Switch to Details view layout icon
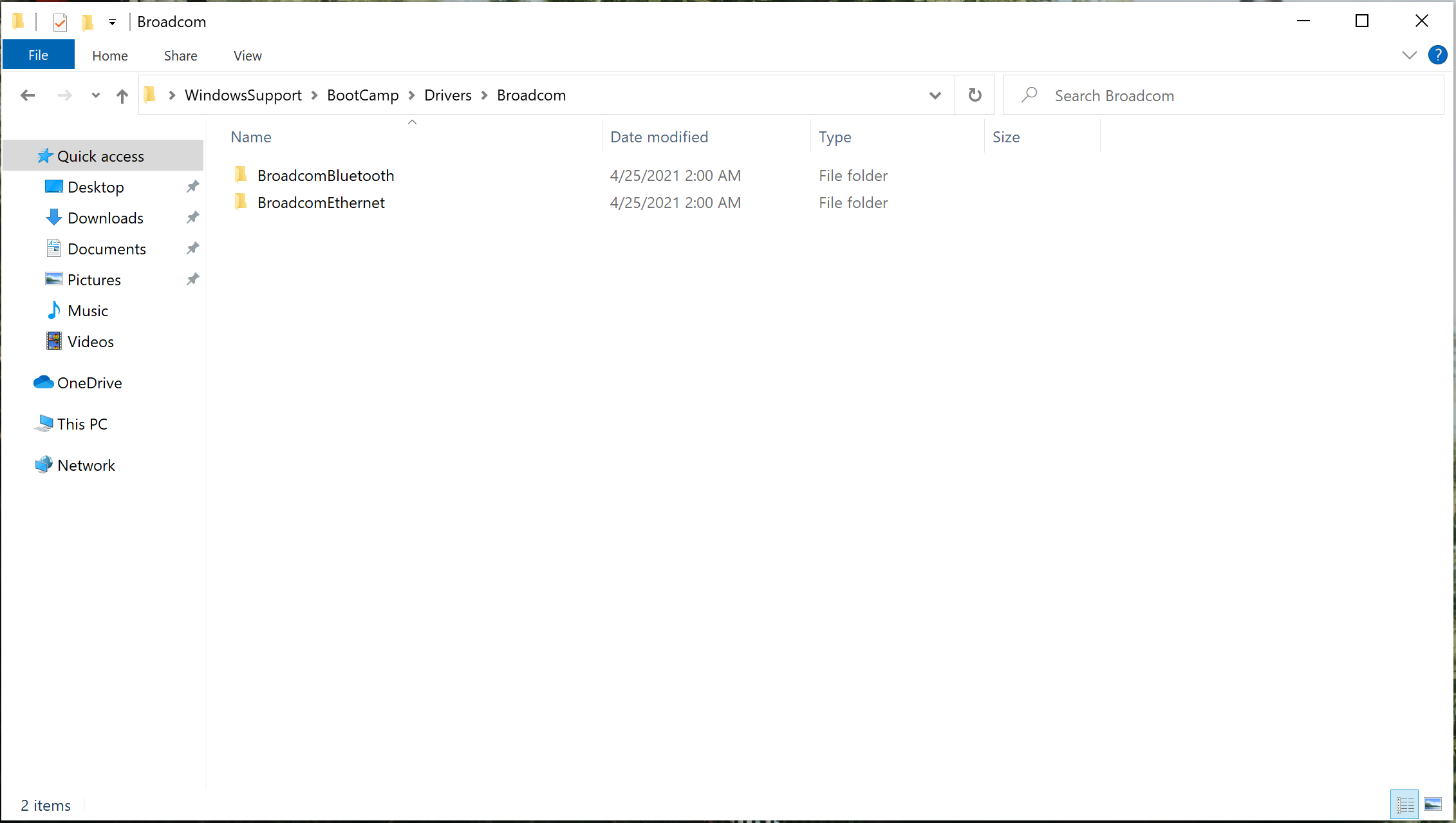The image size is (1456, 823). click(1405, 804)
